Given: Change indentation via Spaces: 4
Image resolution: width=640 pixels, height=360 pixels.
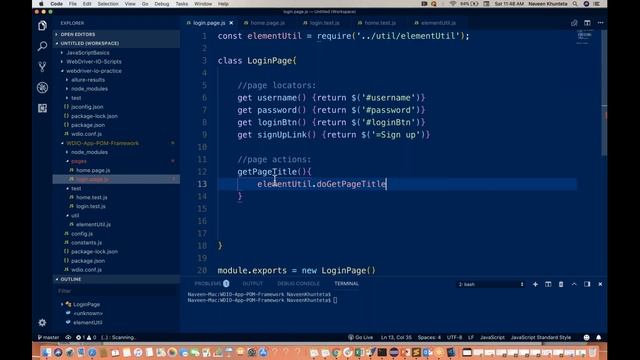Looking at the screenshot, I should coord(429,337).
